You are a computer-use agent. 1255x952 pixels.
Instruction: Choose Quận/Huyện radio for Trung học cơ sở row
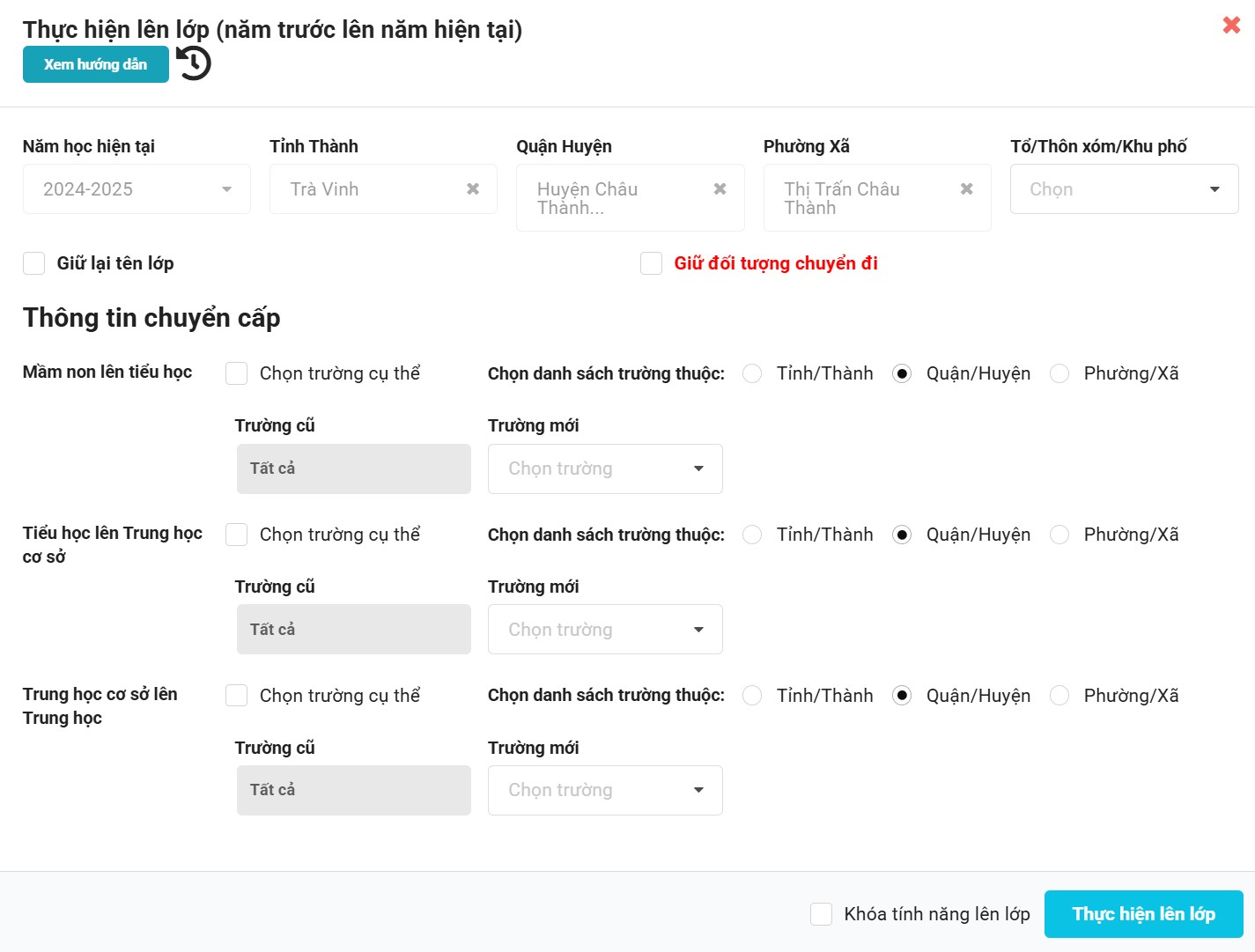coord(902,696)
